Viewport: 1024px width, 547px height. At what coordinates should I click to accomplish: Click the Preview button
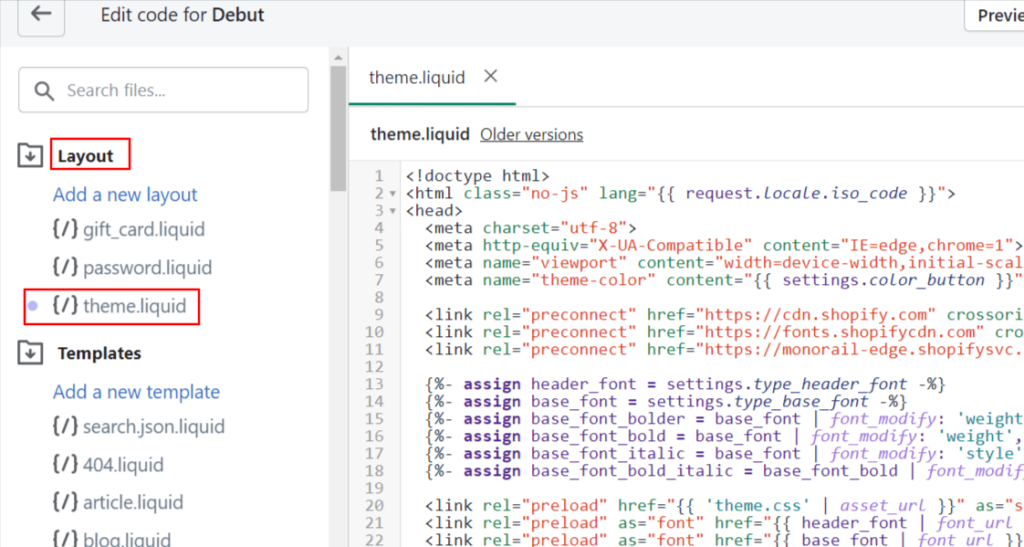[995, 15]
